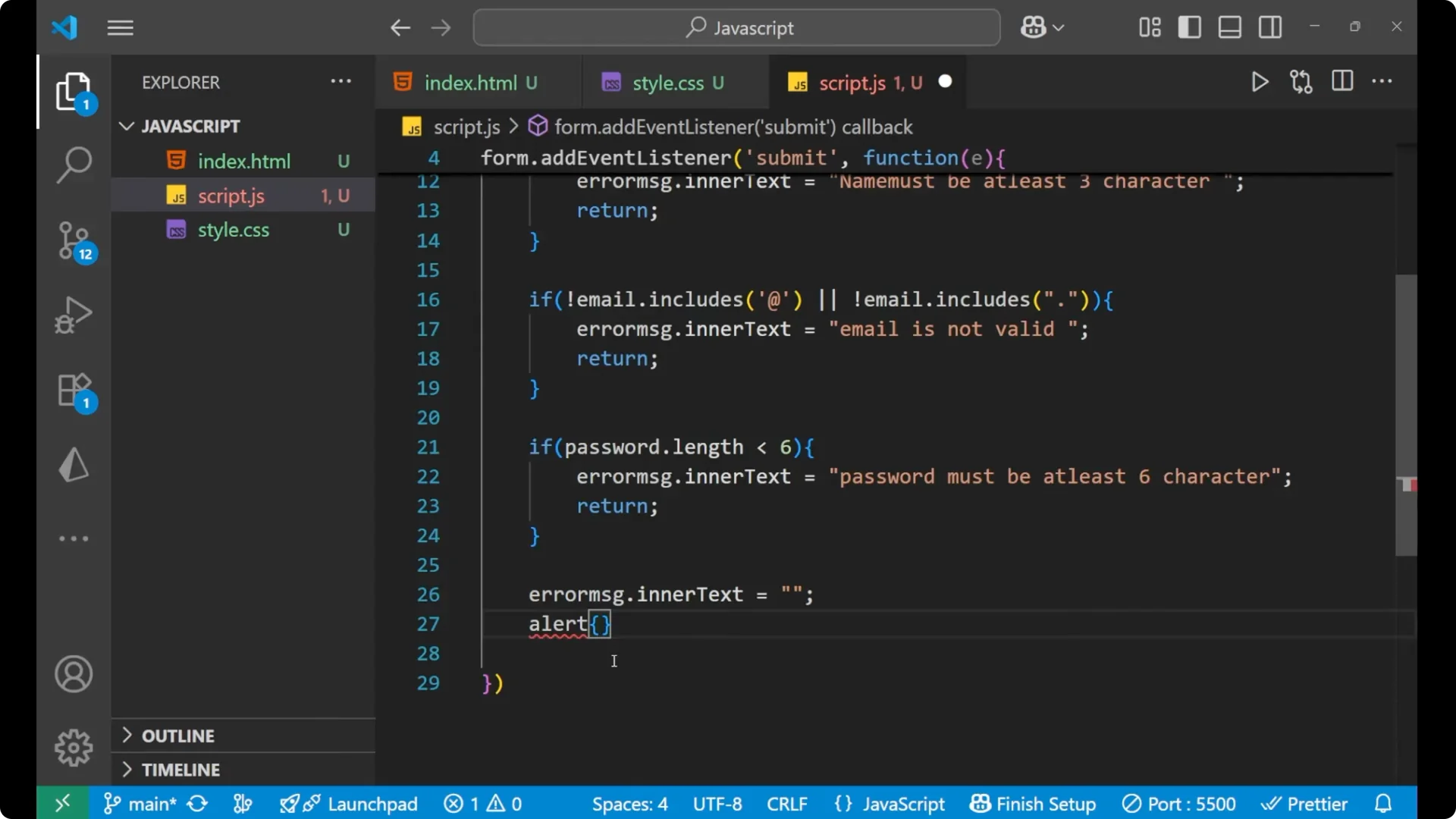Toggle the primary sidebar visibility
Screen dimensions: 1456x819
pos(1189,27)
